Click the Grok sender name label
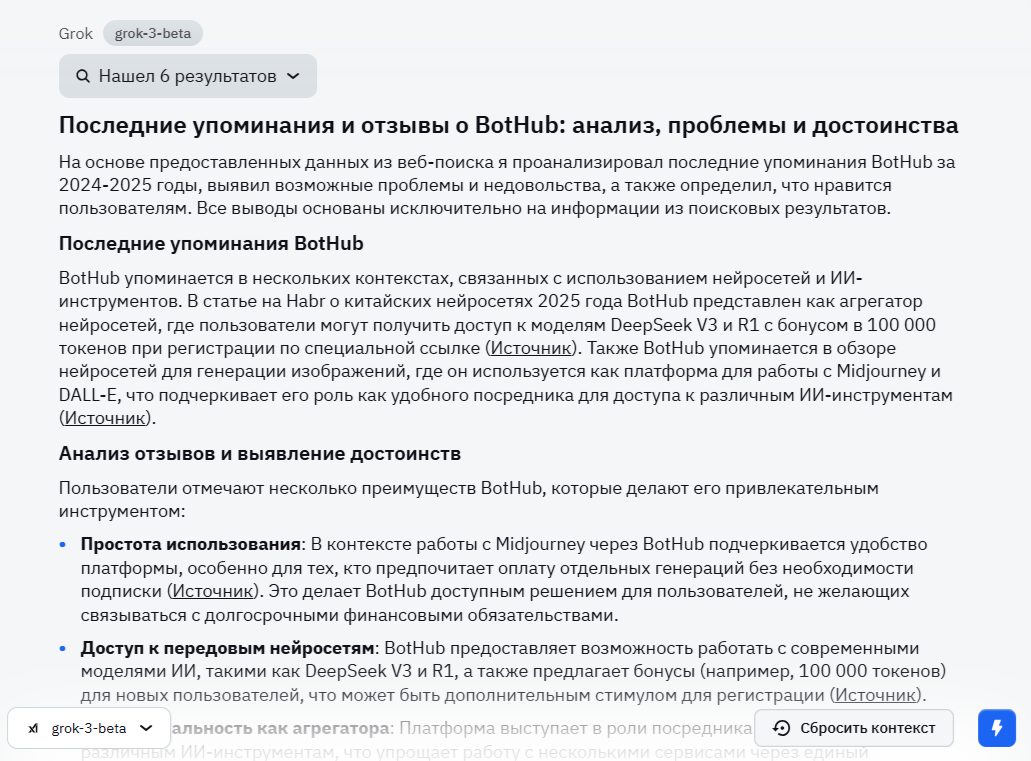The width and height of the screenshot is (1031, 761). pos(76,33)
